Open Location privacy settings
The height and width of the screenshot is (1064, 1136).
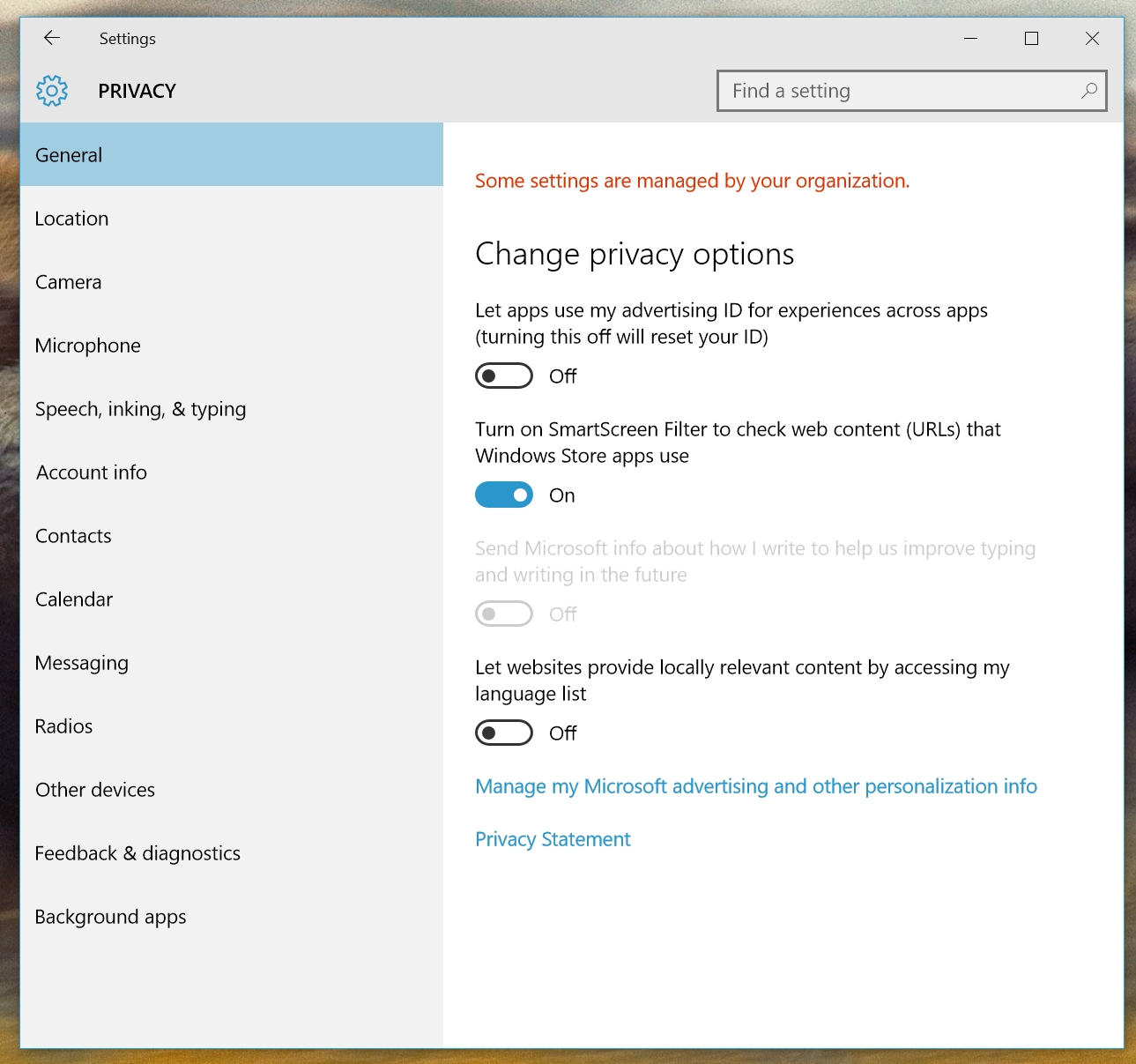coord(232,219)
